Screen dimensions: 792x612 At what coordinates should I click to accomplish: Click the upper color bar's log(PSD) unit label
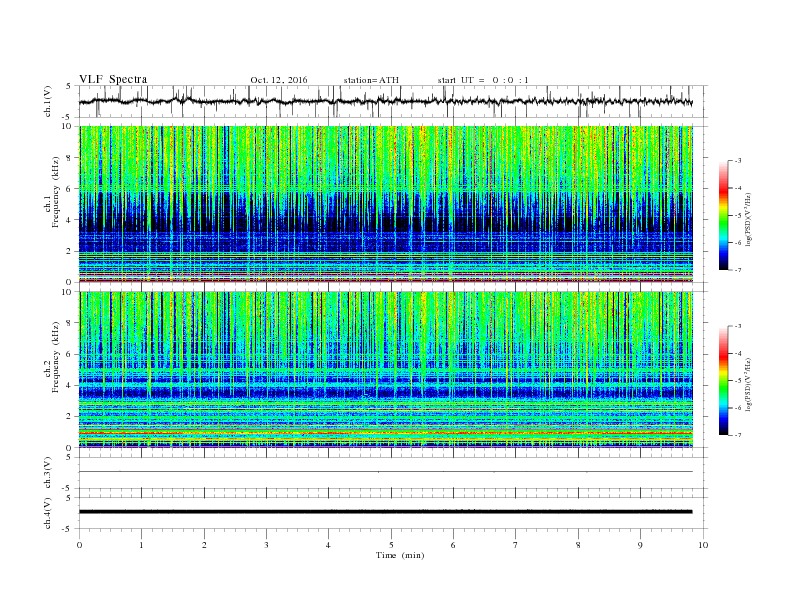(x=749, y=219)
